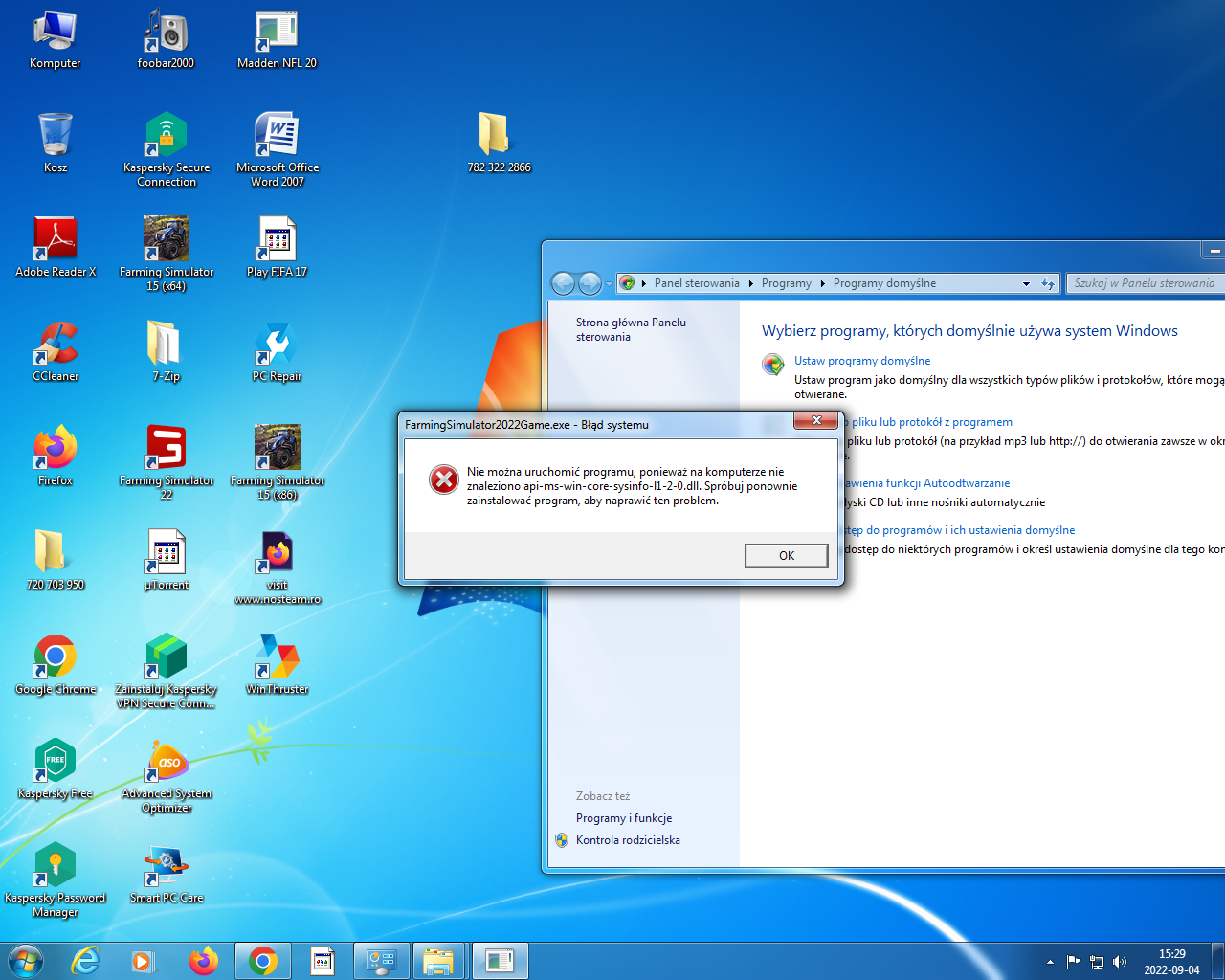Screen dimensions: 1225x980
Task: Launch Farming Simulator 15 (x64) shortcut
Action: pyautogui.click(x=166, y=255)
